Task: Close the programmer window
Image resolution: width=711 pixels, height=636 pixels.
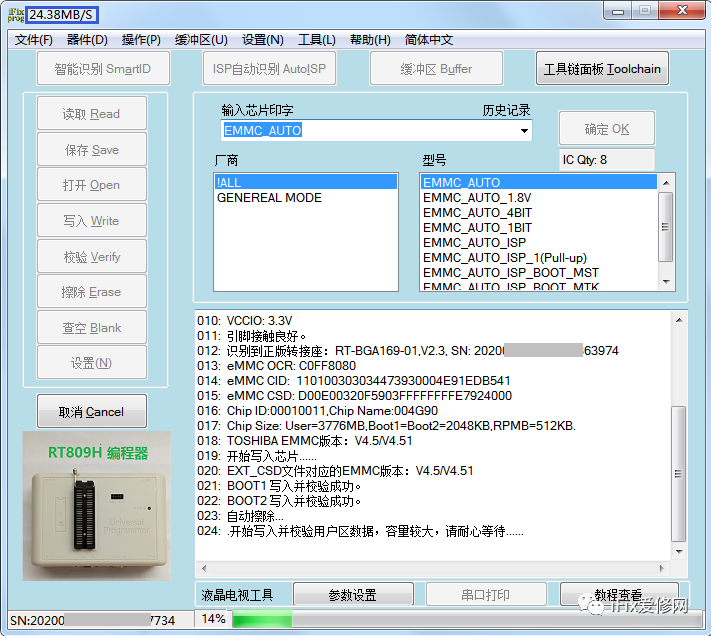Action: (682, 10)
